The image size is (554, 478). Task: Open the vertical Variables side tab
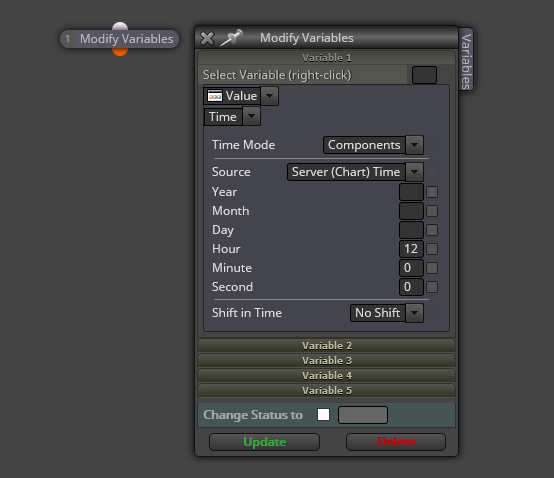tap(466, 60)
